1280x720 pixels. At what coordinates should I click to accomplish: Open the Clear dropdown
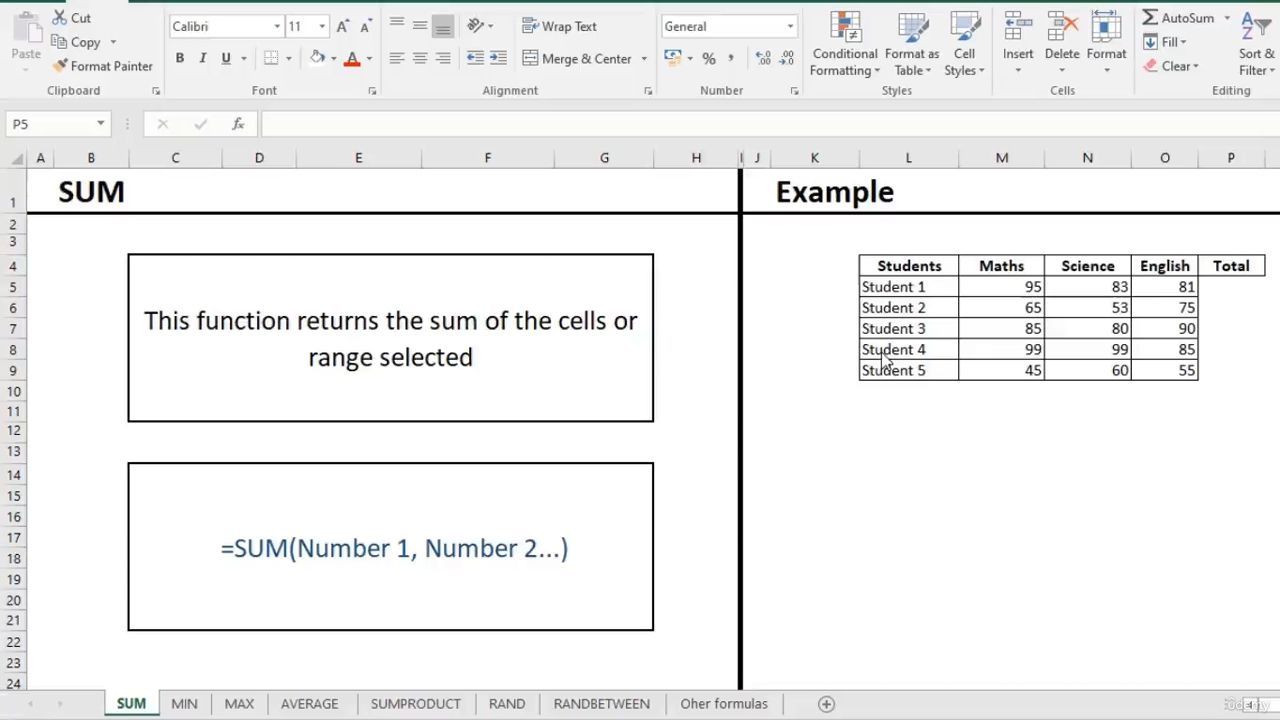tap(1171, 66)
